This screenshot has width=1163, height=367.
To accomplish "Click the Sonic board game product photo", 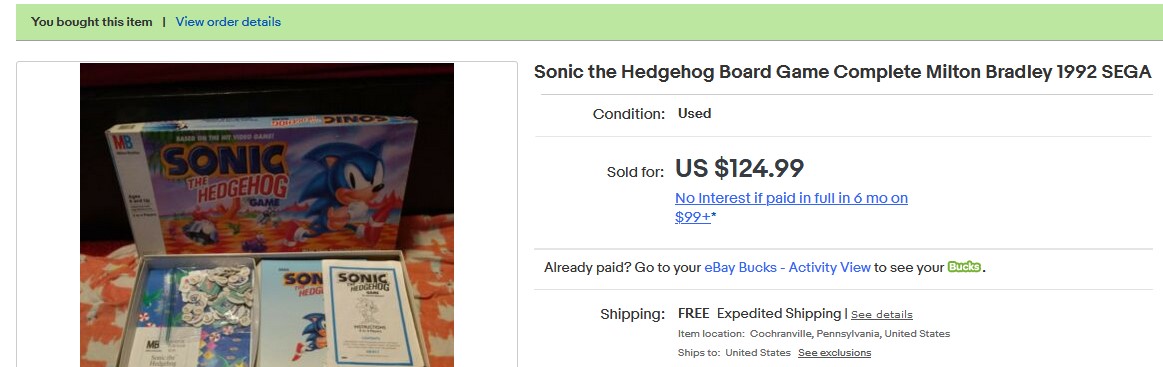I will click(267, 215).
